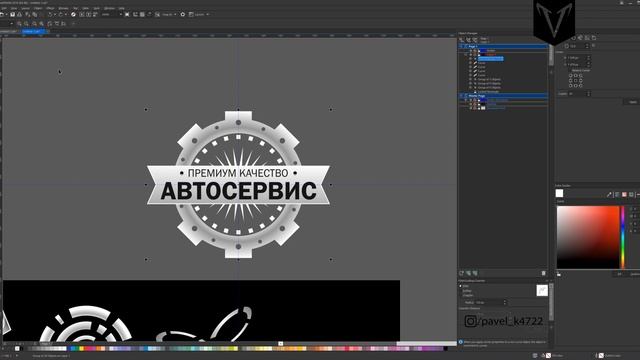Click the Layer Manager View icon

[x=475, y=40]
